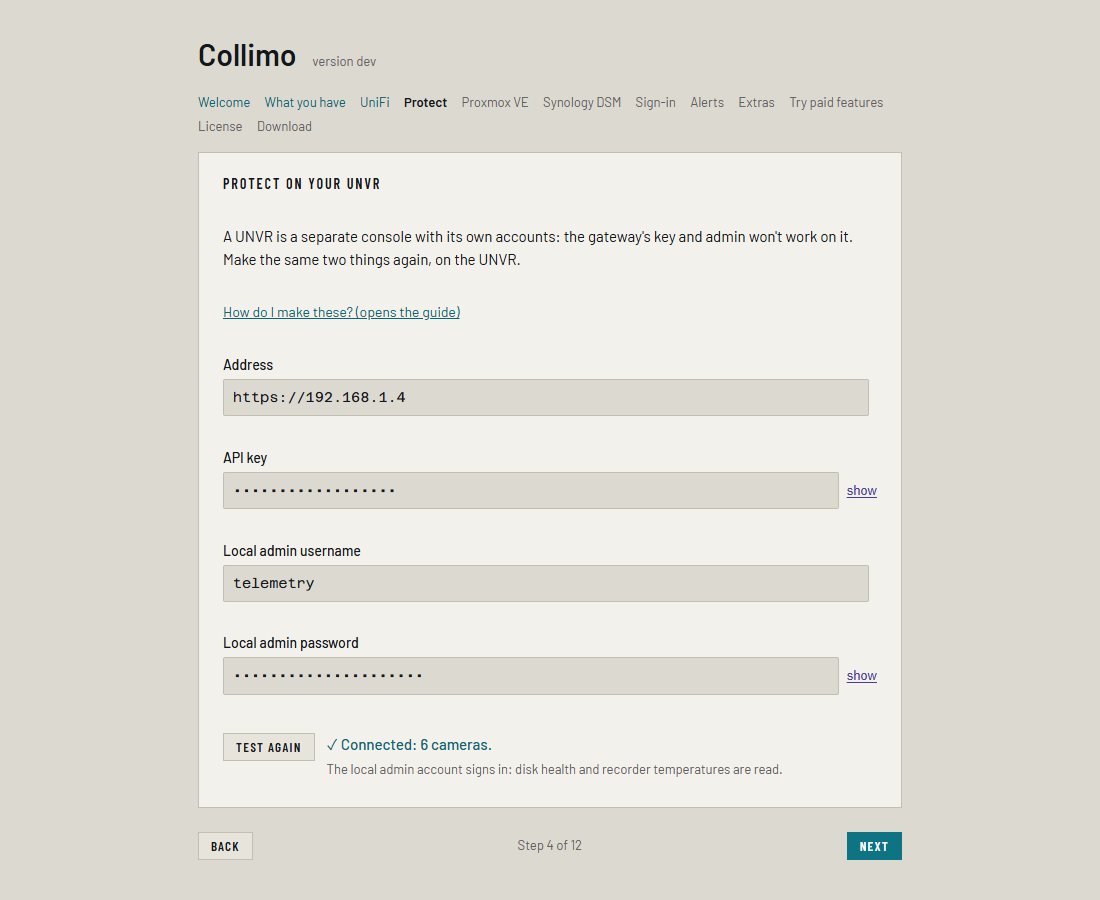Jump to the Synology DSM step
The height and width of the screenshot is (900, 1100).
[x=582, y=102]
